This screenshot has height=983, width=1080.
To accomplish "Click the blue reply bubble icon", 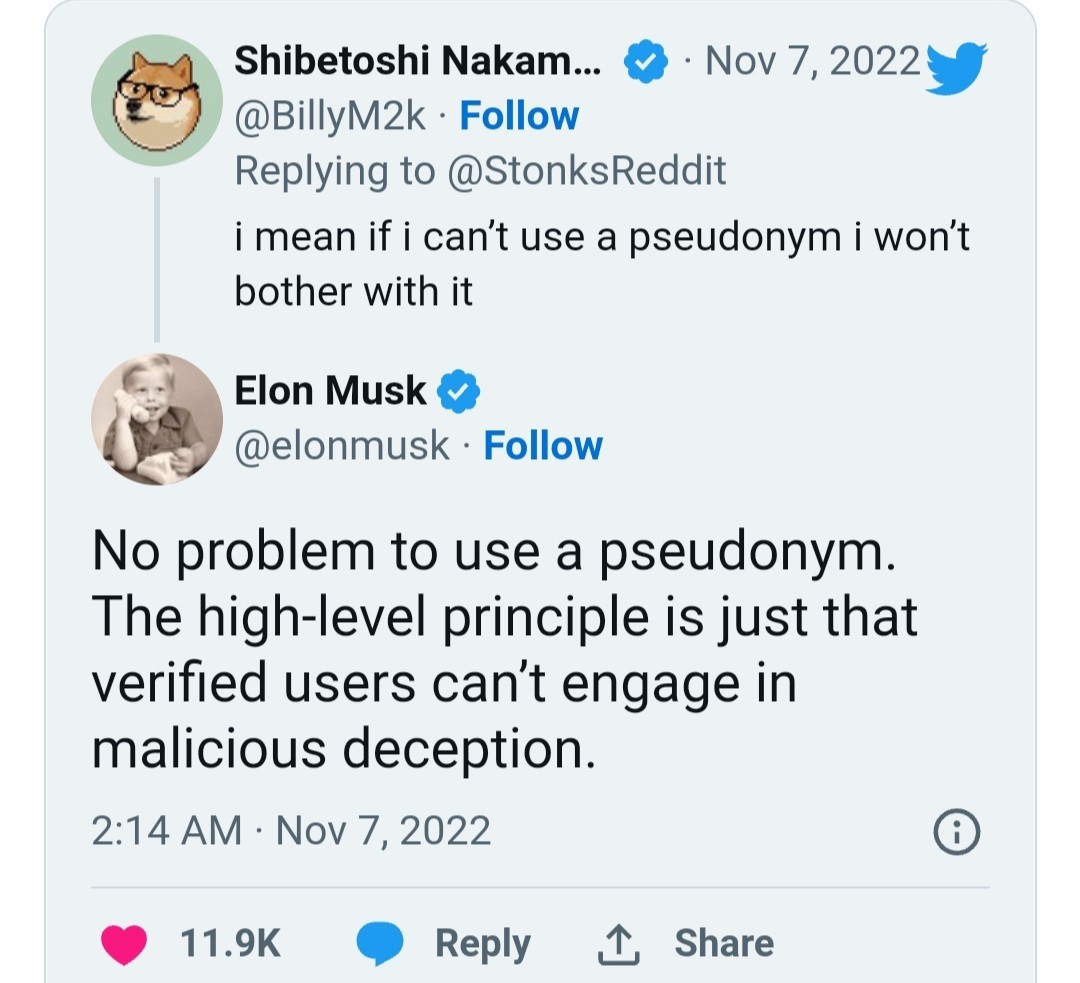I will point(381,943).
